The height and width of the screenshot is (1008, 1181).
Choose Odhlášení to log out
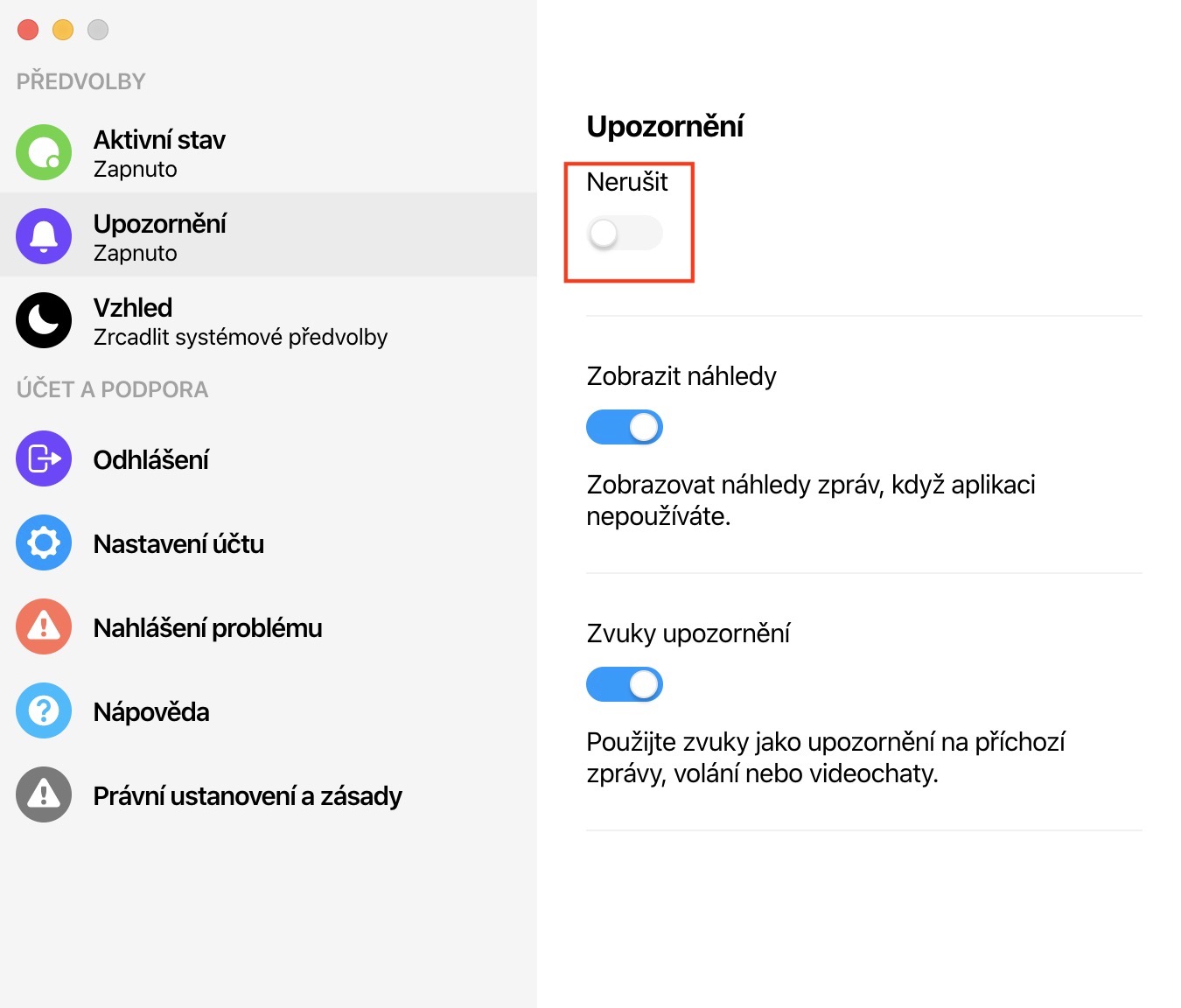151,460
